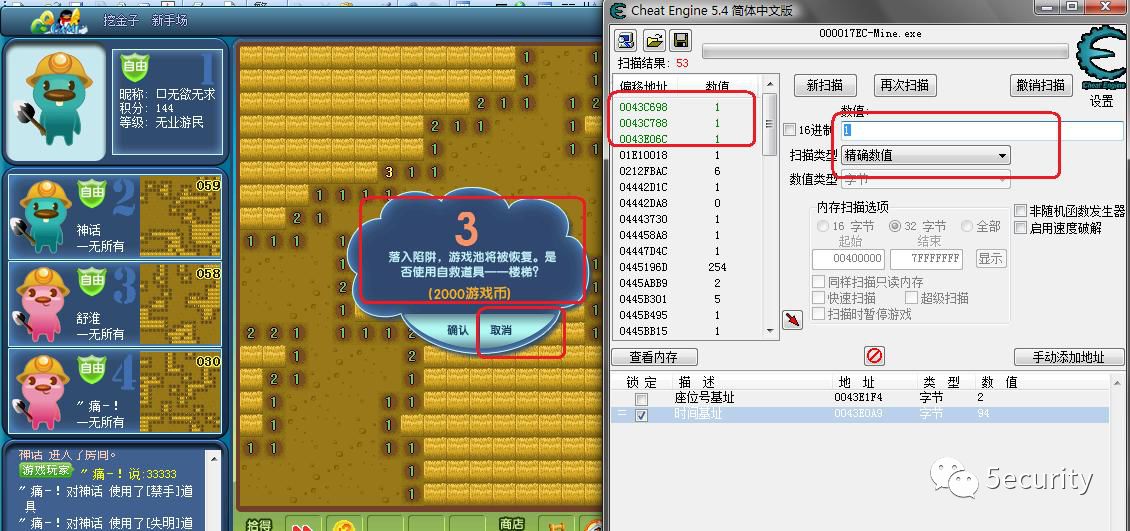Click the 自由 badge on 舒淮's card
This screenshot has height=531, width=1130.
[x=92, y=282]
